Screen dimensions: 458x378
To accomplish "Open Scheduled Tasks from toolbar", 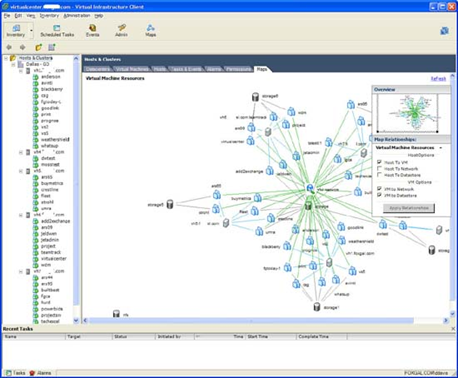I will (57, 31).
